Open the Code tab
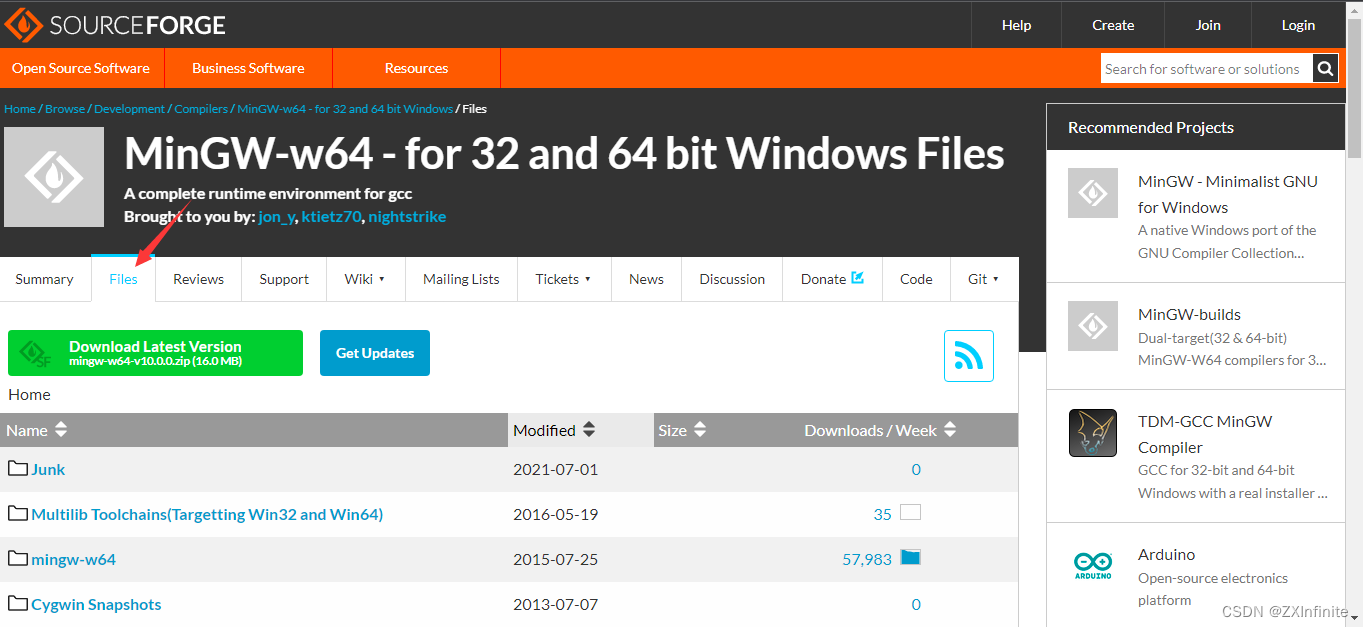Viewport: 1363px width, 627px height. pos(916,279)
